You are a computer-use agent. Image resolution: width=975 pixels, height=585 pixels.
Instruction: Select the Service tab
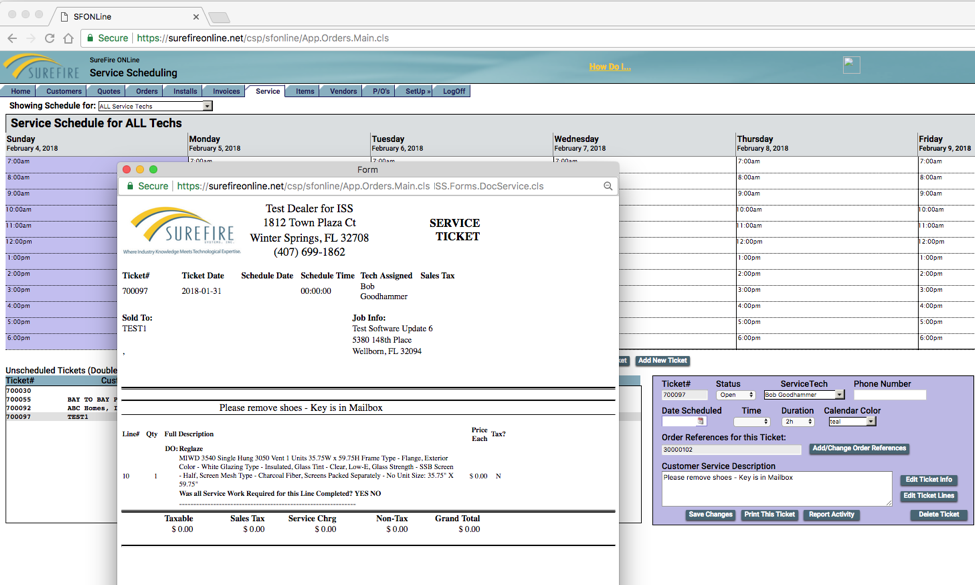267,91
